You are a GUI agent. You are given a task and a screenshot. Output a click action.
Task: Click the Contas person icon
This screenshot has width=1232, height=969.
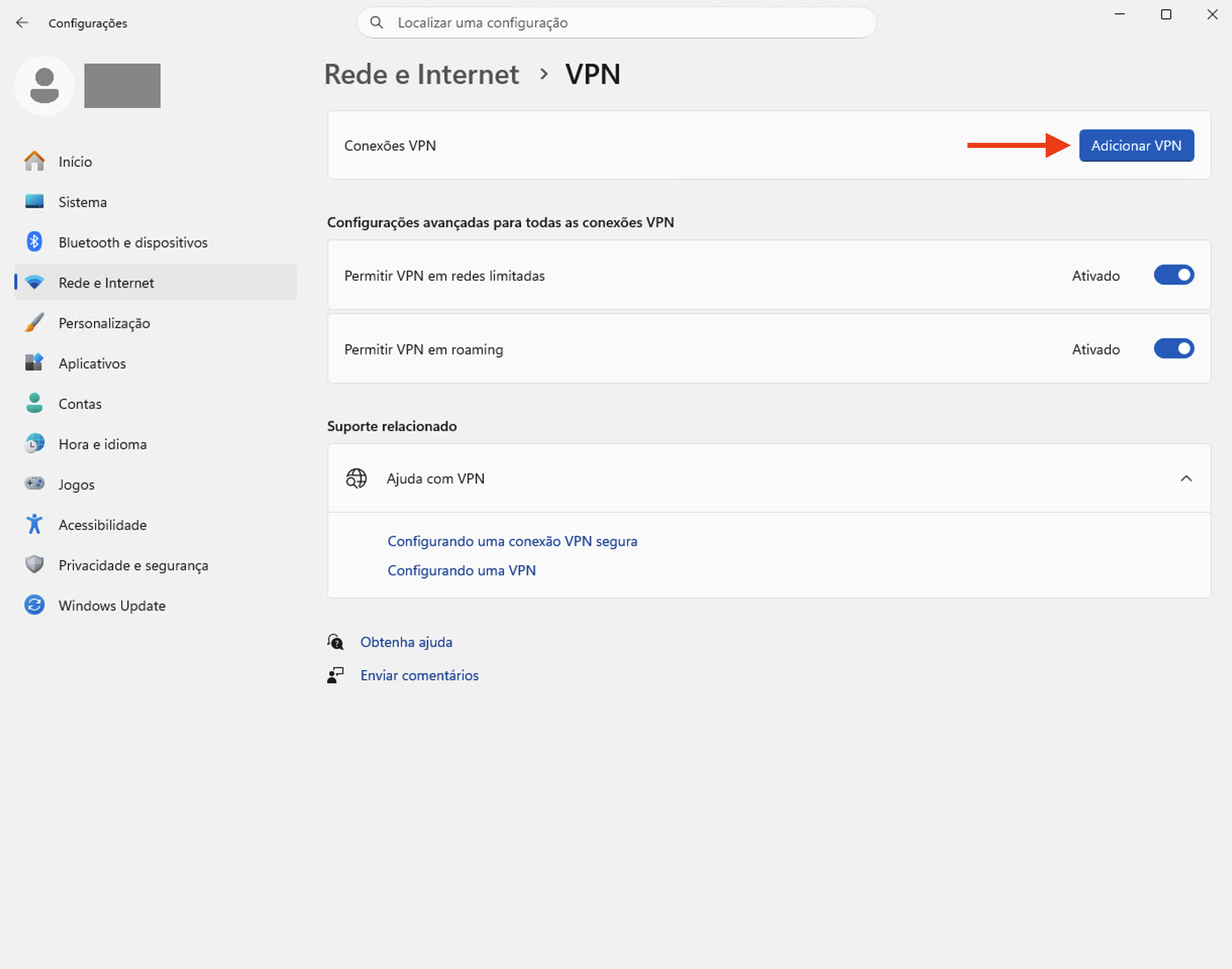coord(35,403)
